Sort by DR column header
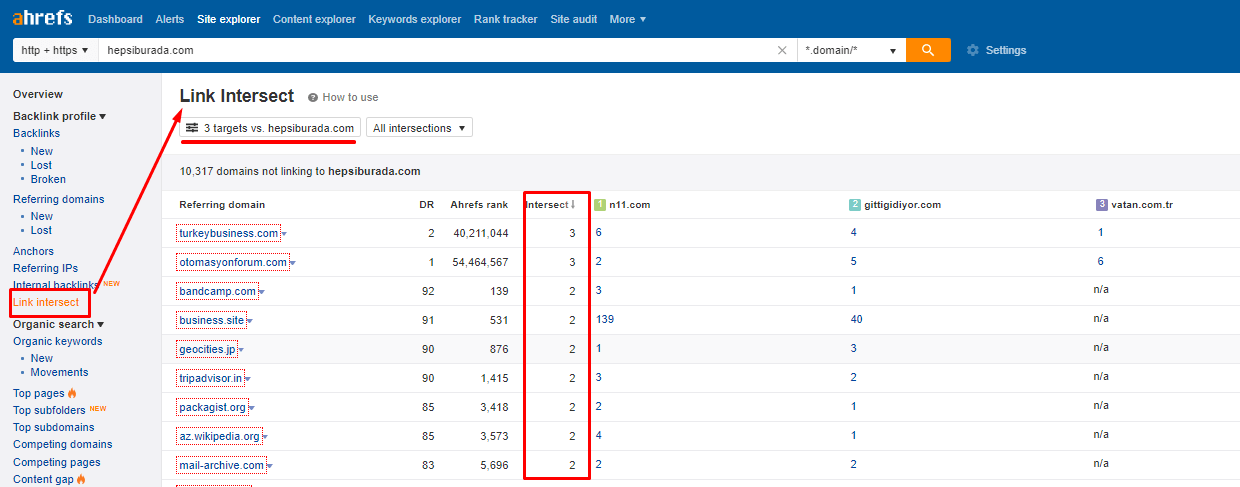Viewport: 1240px width, 487px height. [426, 205]
